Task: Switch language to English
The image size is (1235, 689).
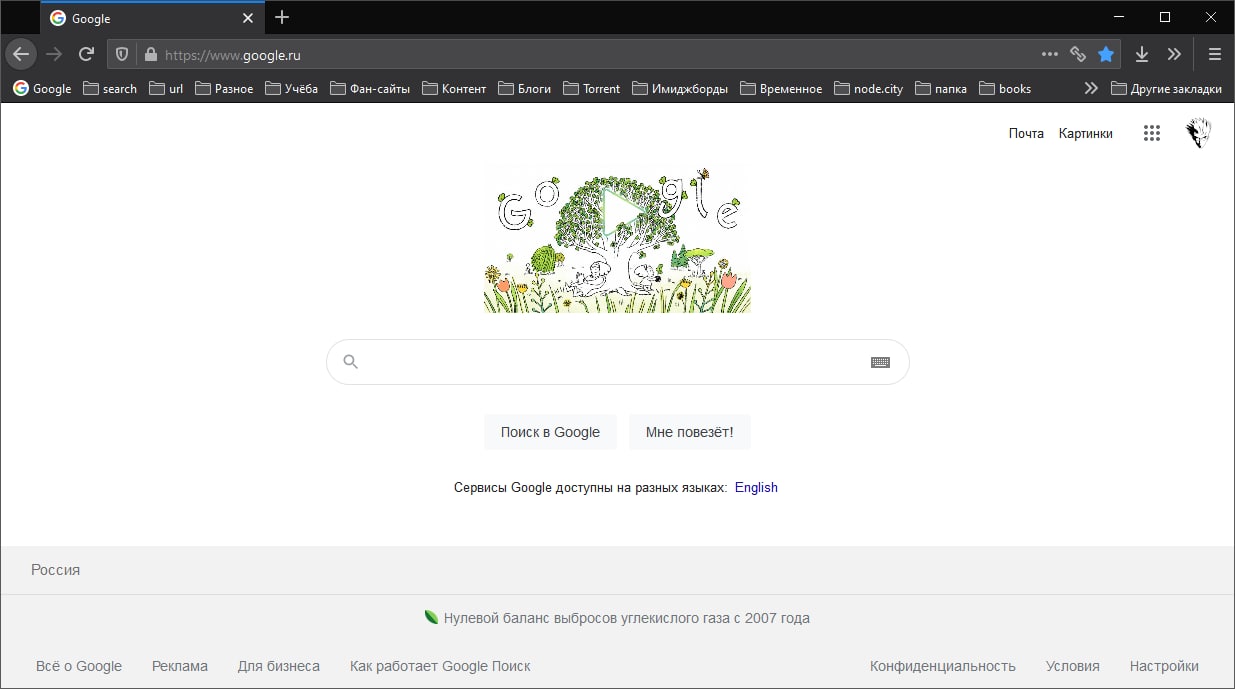Action: tap(756, 488)
